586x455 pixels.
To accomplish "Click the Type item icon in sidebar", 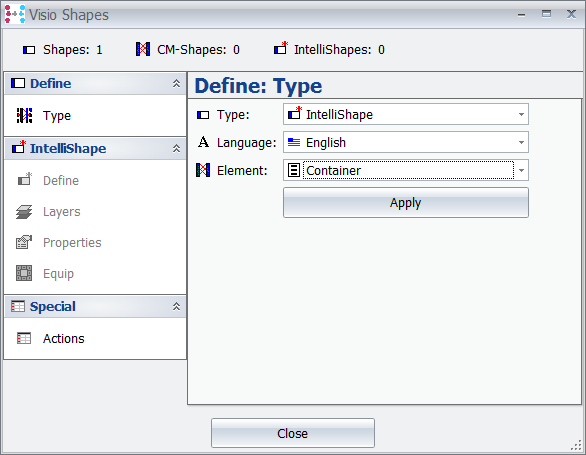I will tap(24, 116).
